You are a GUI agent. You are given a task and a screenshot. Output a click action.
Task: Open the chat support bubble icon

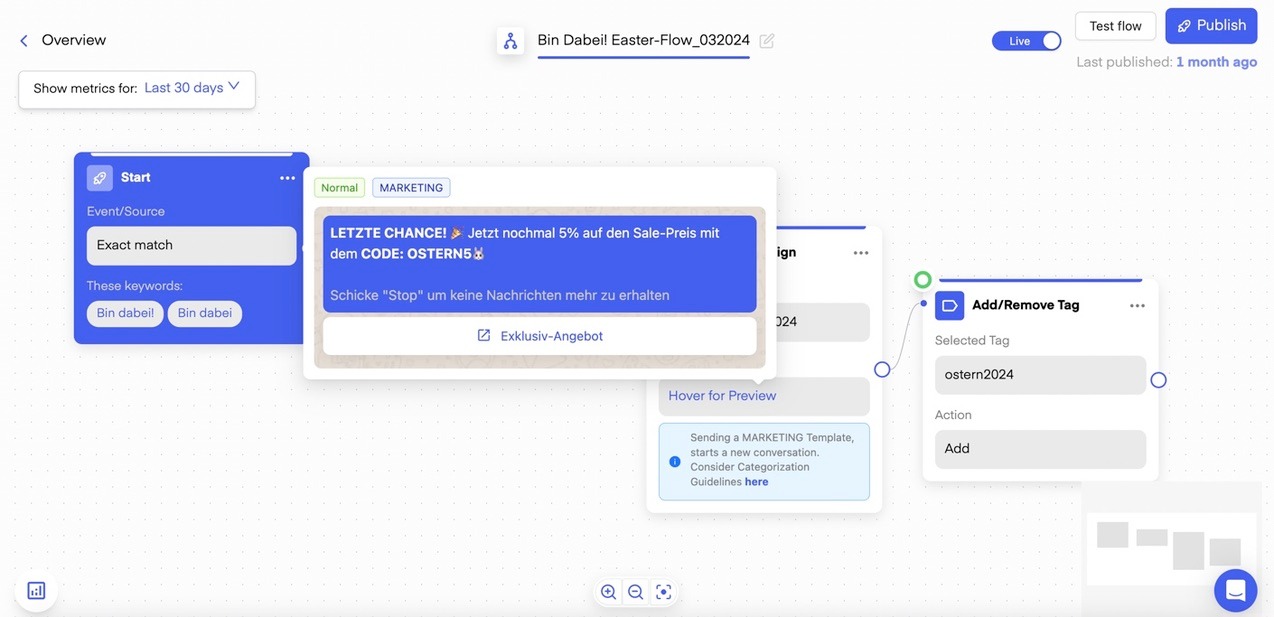pyautogui.click(x=1235, y=590)
